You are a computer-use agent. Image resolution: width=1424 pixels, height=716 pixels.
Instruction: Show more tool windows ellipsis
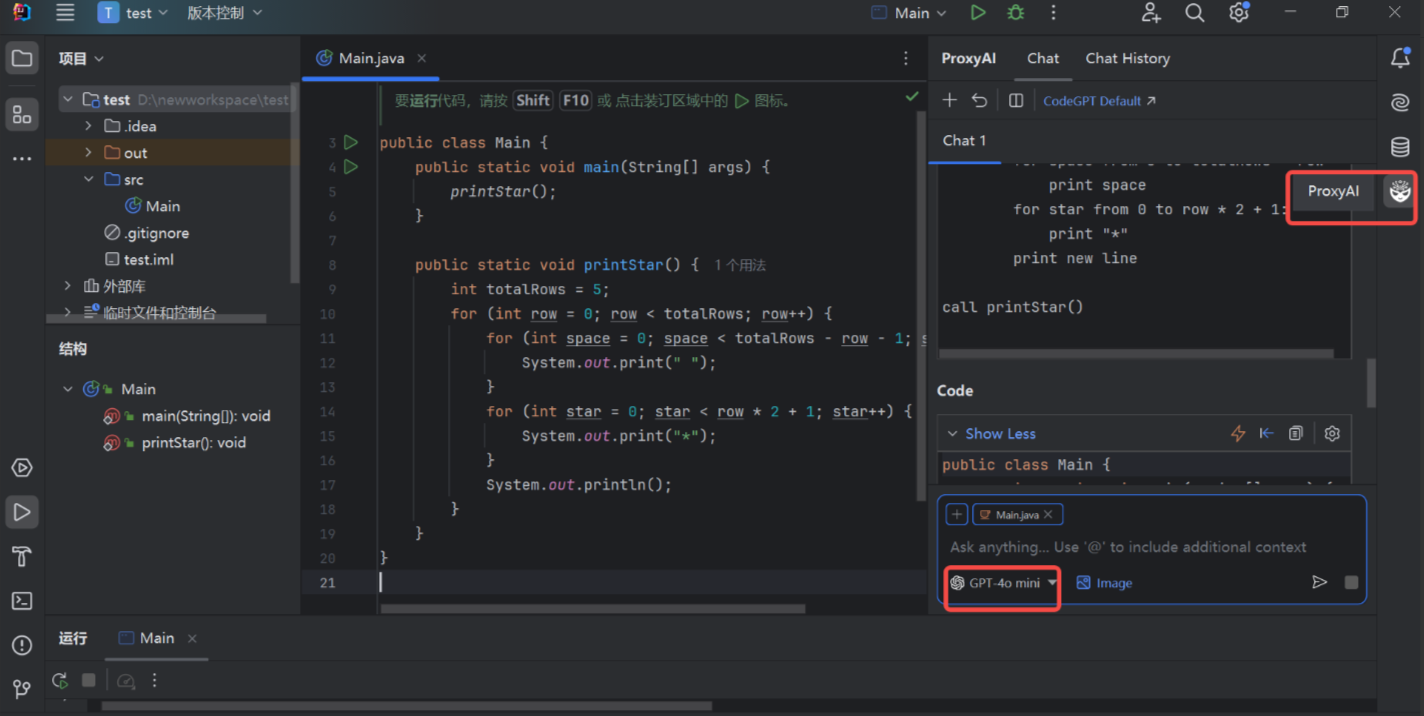point(22,160)
